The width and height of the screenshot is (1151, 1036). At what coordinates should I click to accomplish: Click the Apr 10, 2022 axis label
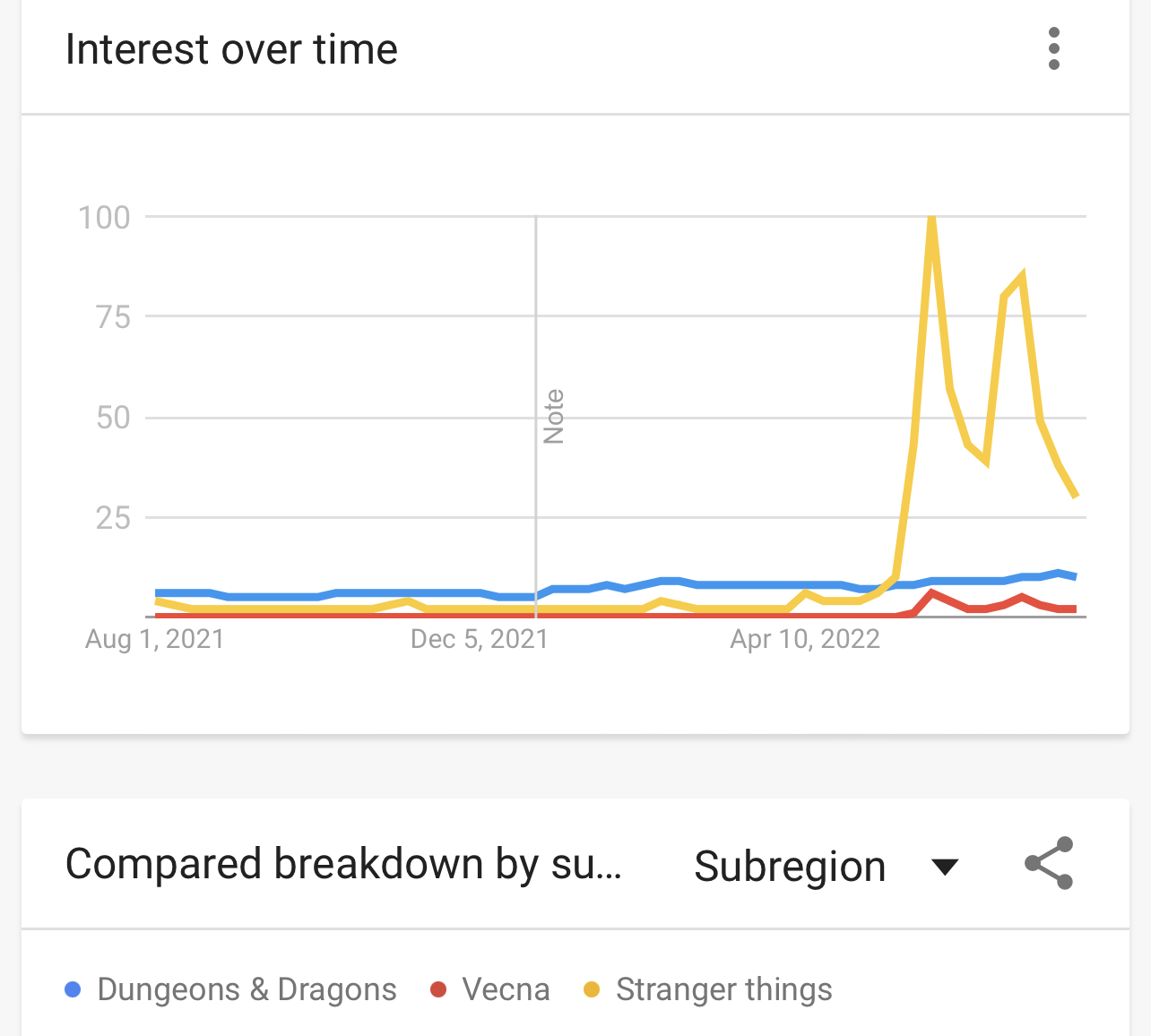(x=805, y=639)
